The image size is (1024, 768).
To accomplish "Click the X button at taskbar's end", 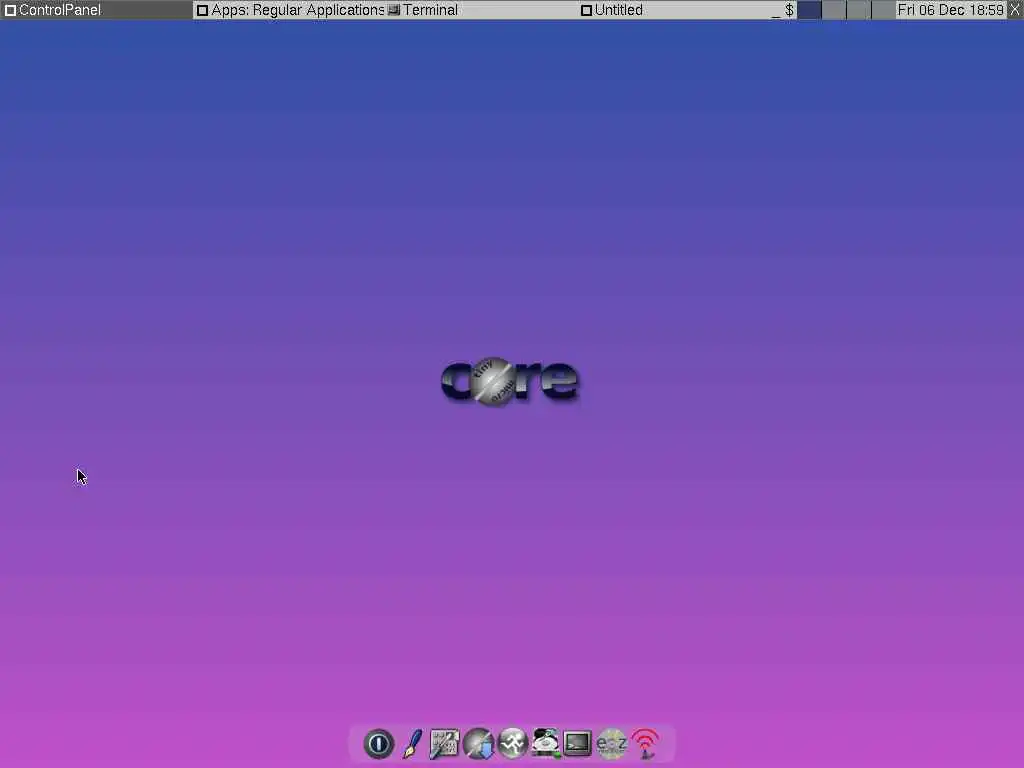I will click(x=1015, y=10).
